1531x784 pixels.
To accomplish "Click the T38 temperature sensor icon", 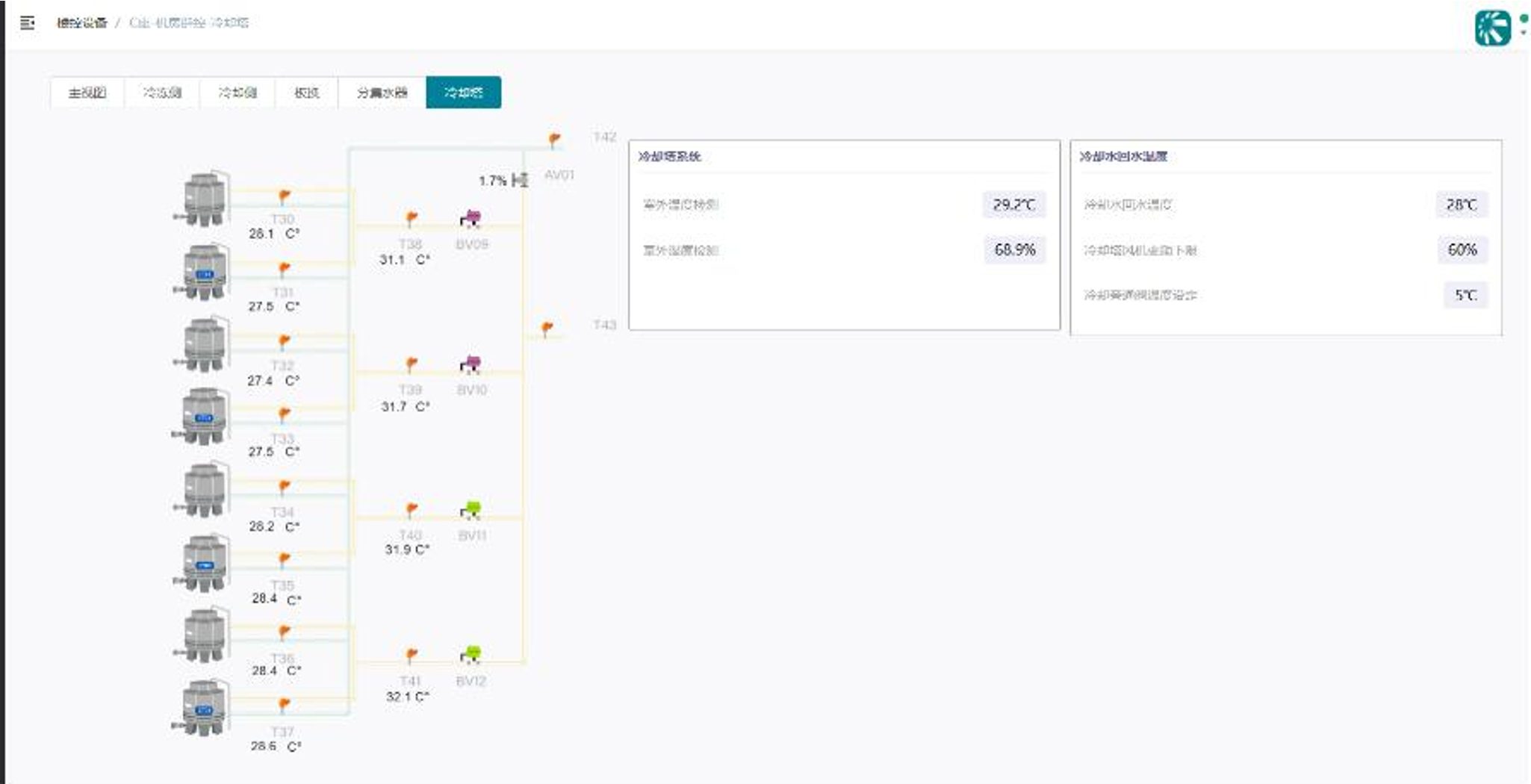I will point(411,219).
